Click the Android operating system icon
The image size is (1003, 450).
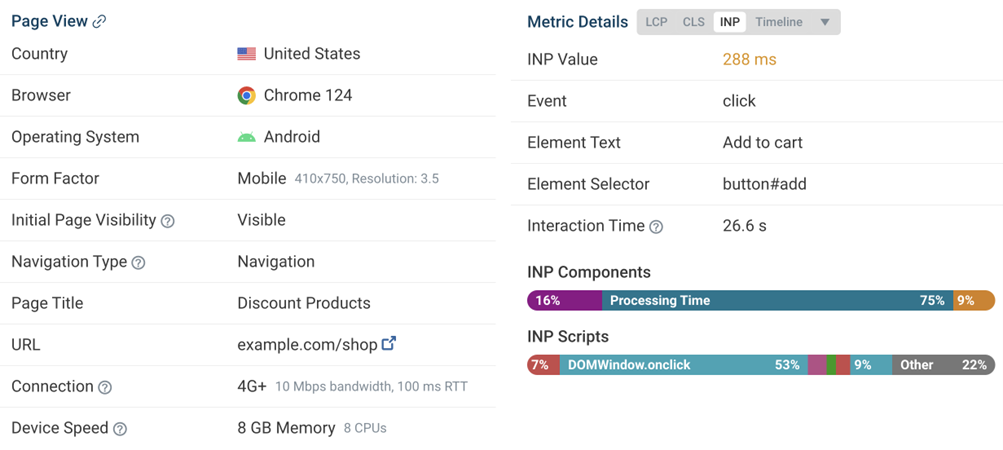point(246,137)
